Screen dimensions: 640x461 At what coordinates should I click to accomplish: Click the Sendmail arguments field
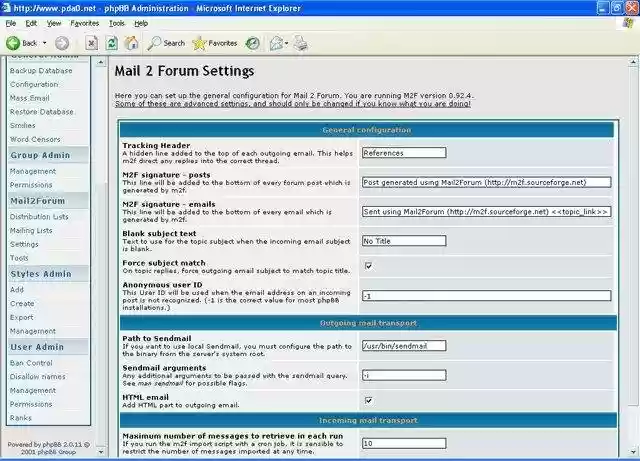click(404, 375)
